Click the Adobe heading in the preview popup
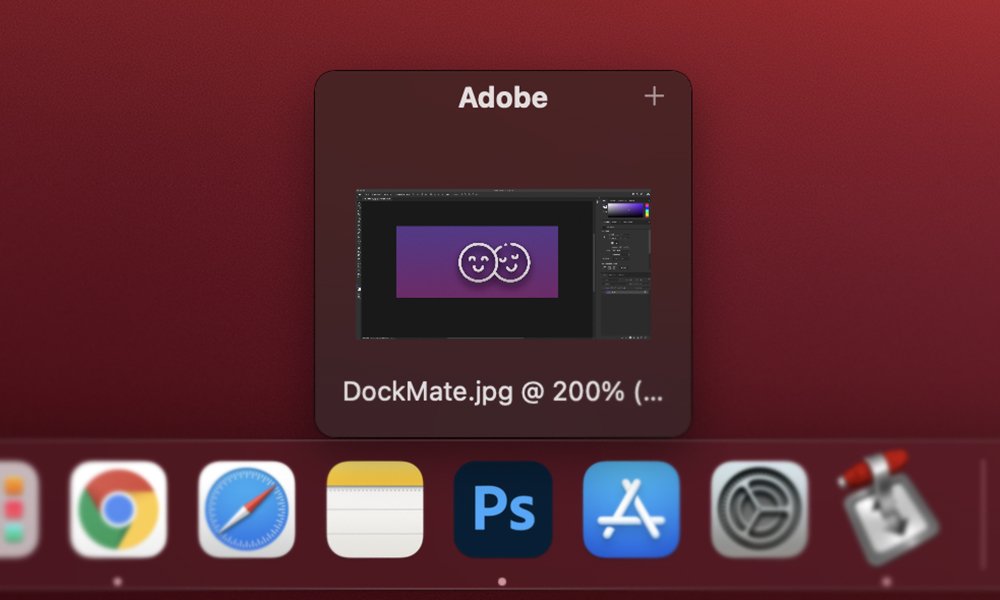Viewport: 1000px width, 600px height. pos(503,98)
